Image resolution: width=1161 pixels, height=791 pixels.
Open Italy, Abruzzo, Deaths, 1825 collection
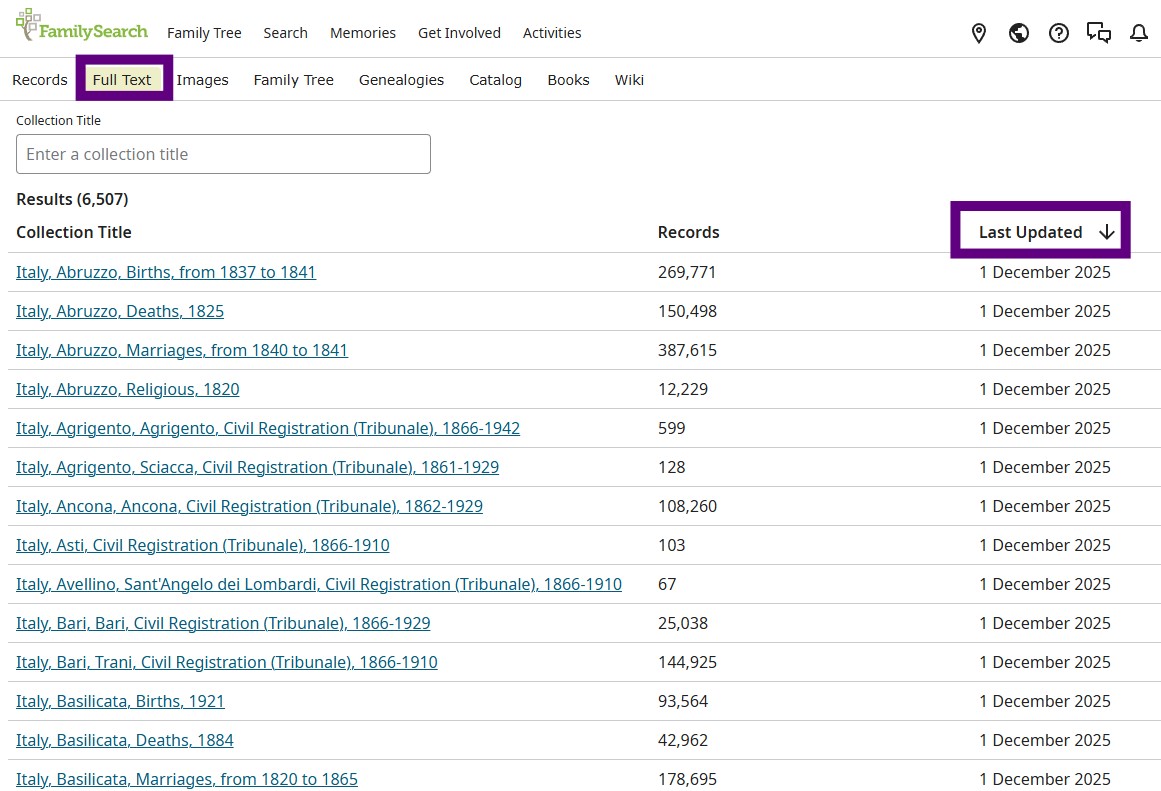(x=120, y=311)
